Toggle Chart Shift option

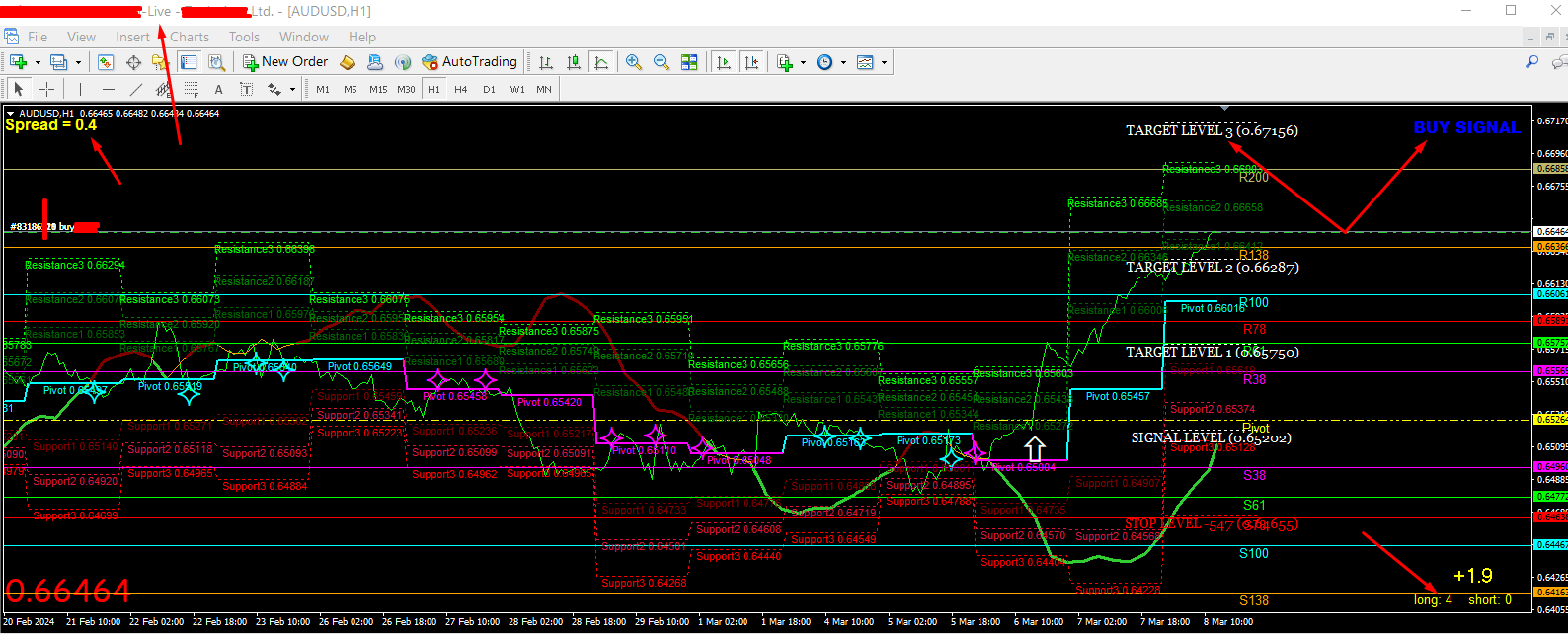tap(752, 62)
